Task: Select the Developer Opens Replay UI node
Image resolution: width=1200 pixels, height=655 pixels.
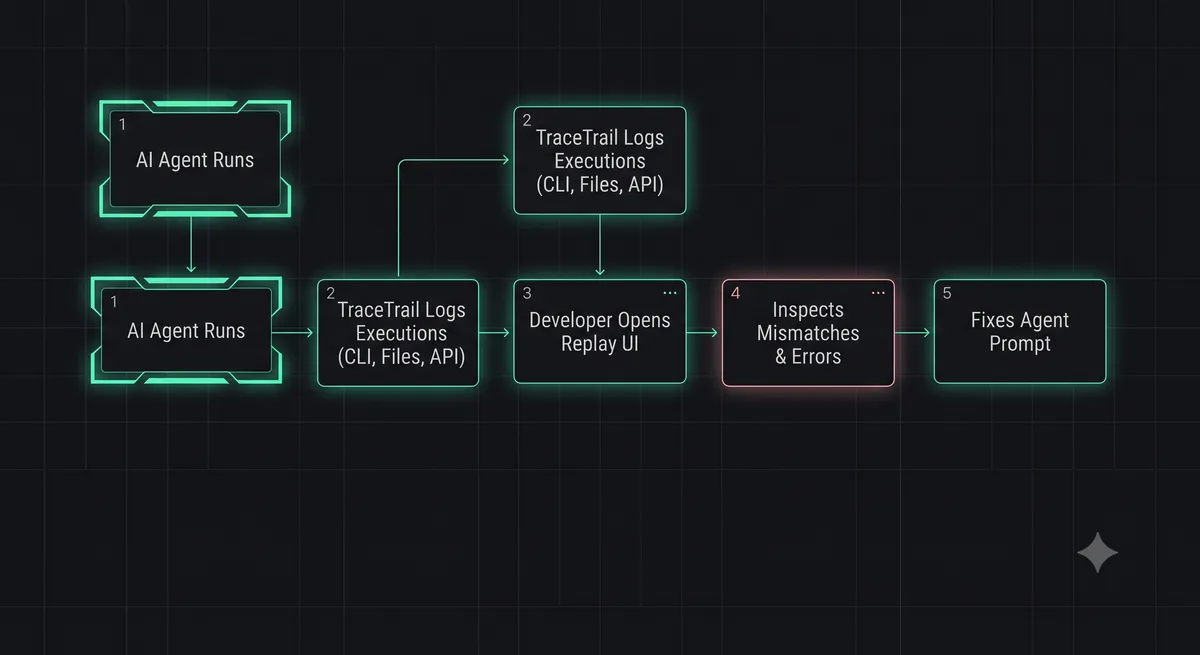Action: pos(600,332)
